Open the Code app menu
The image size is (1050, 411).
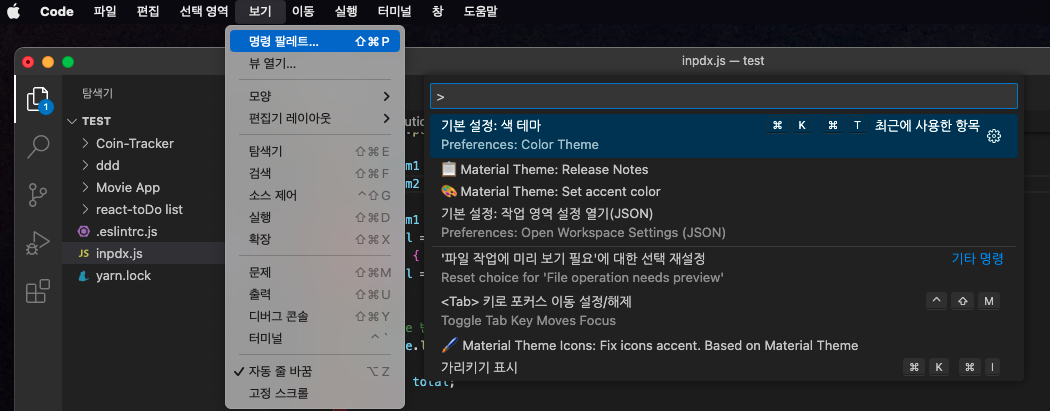(x=57, y=11)
